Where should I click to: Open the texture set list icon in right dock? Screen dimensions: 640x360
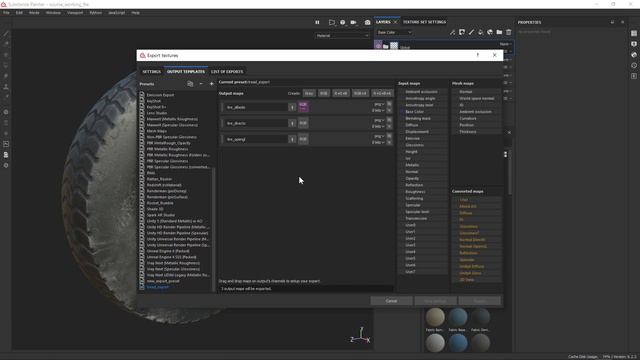tap(633, 33)
